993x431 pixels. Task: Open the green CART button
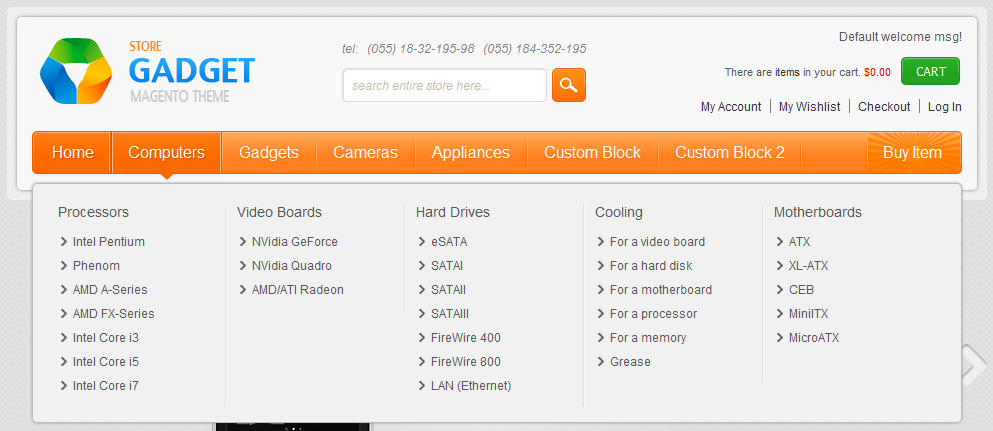(930, 72)
